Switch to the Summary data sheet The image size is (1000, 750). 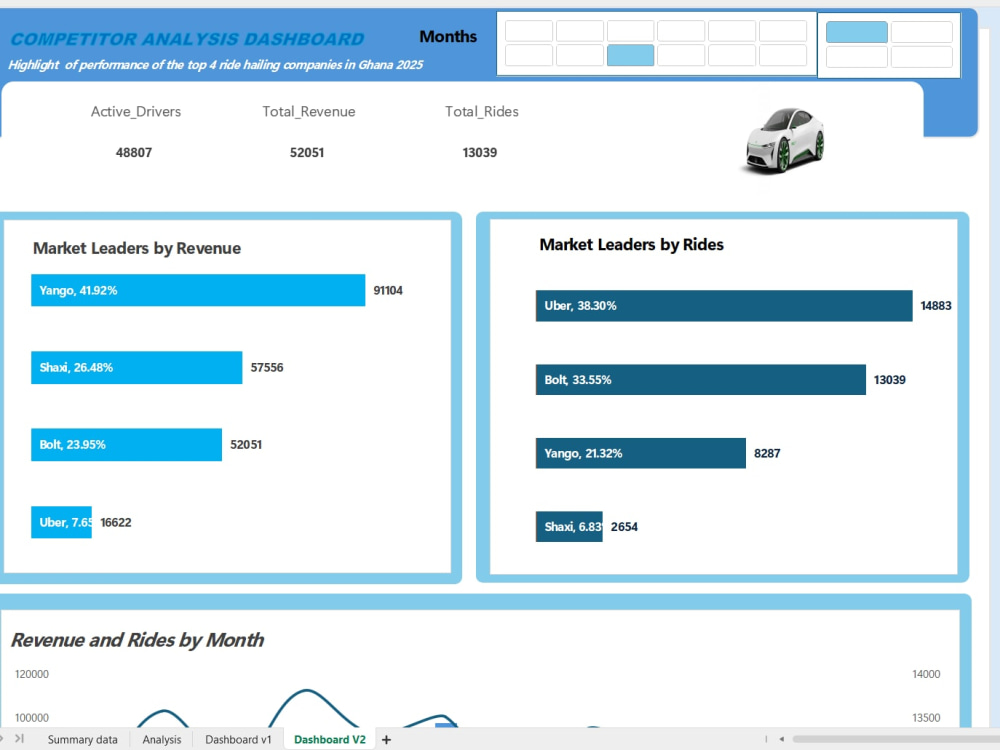click(x=84, y=739)
